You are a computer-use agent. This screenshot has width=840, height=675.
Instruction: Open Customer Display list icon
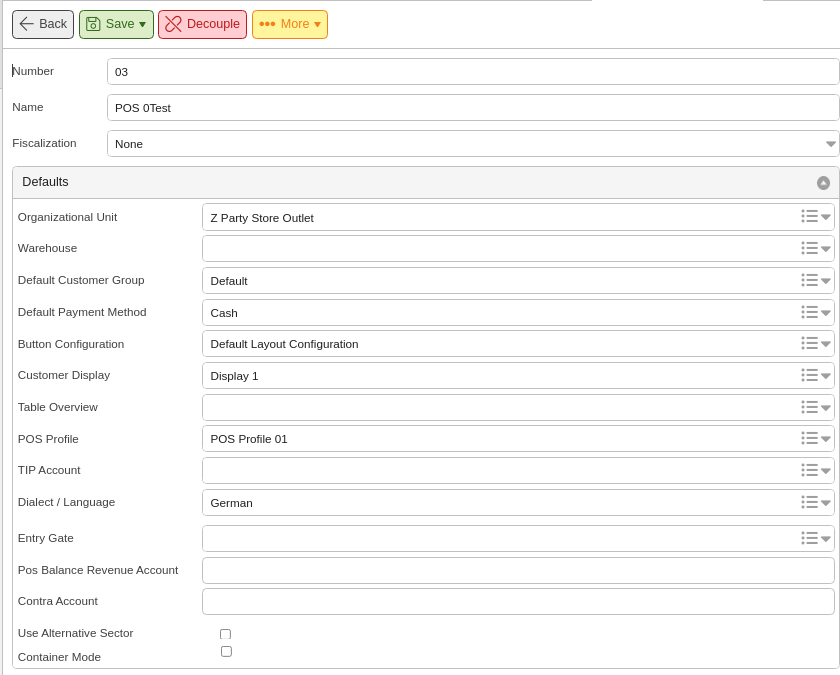click(809, 375)
